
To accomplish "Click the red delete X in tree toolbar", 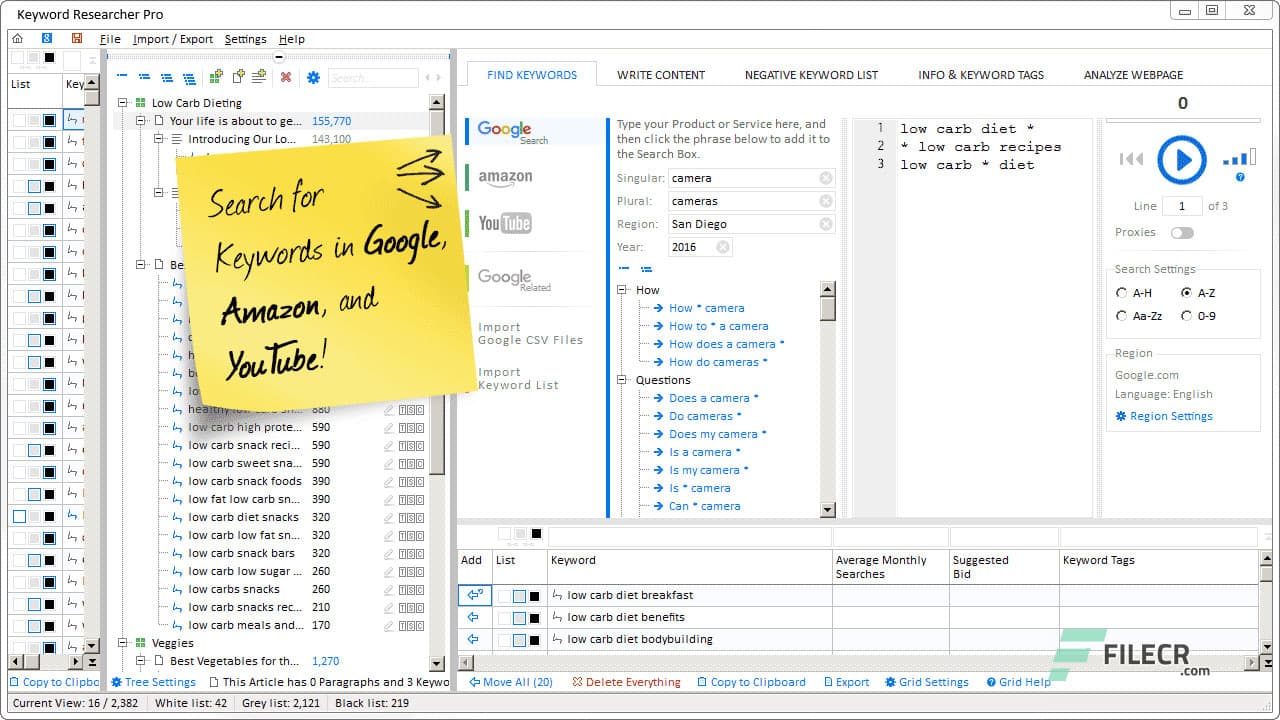I will coord(286,77).
